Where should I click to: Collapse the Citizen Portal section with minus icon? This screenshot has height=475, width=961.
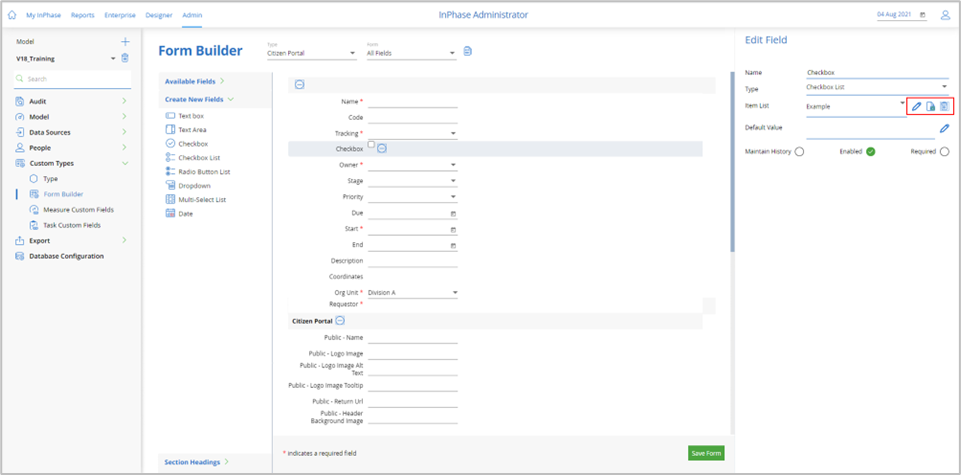coord(340,320)
